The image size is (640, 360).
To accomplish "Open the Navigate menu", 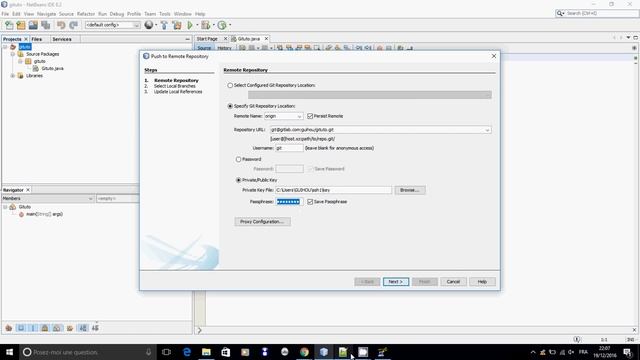I will coord(47,14).
